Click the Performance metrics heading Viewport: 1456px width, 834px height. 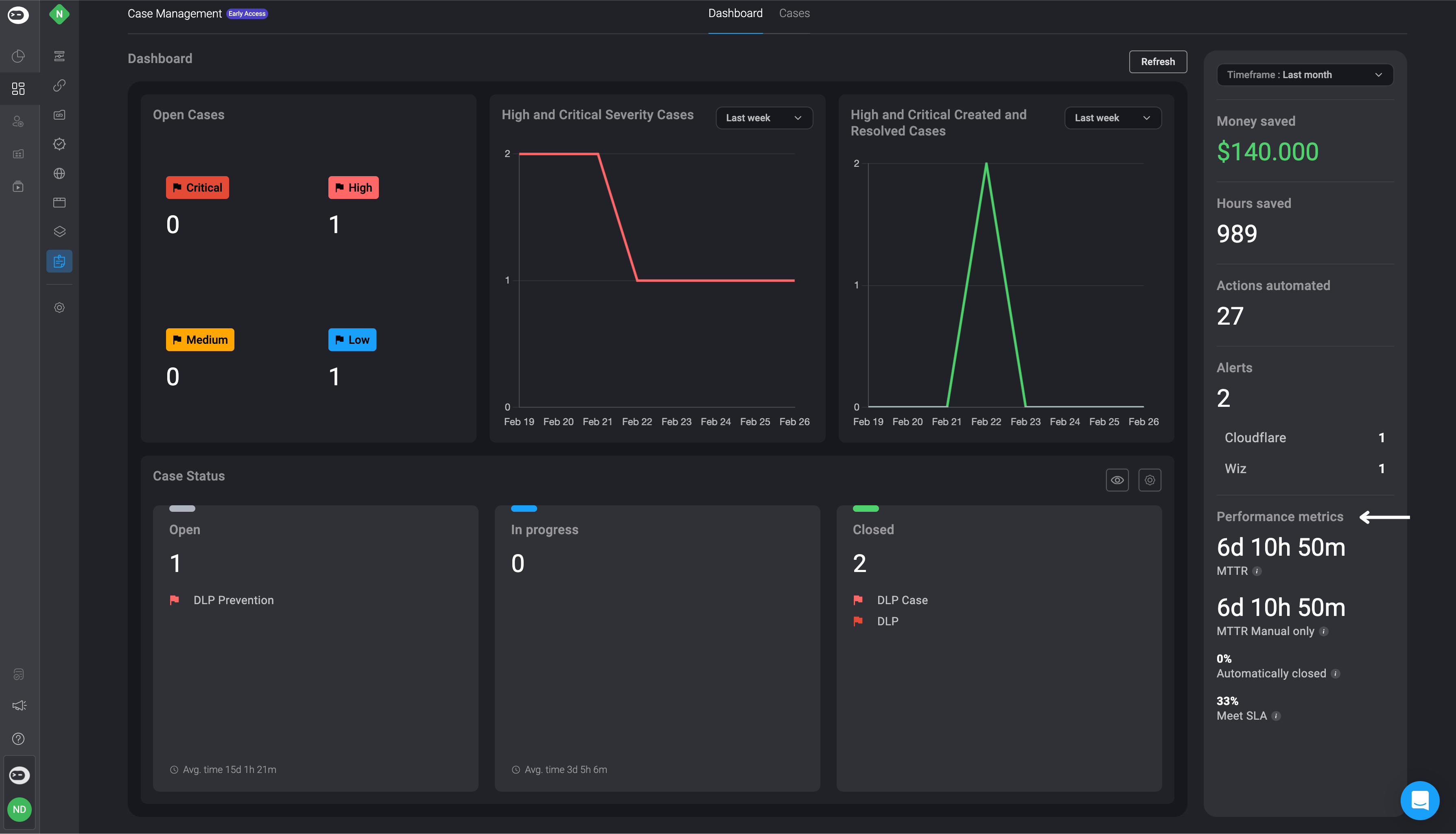pos(1279,517)
